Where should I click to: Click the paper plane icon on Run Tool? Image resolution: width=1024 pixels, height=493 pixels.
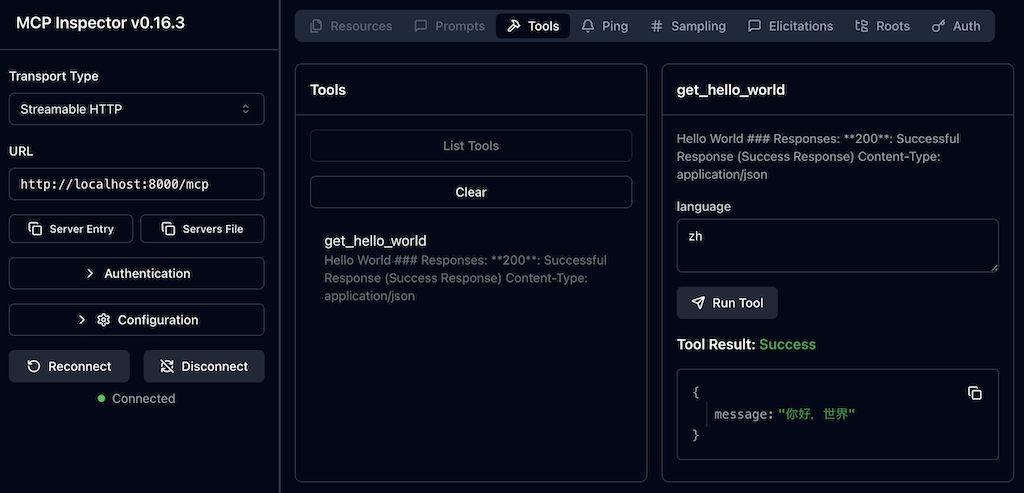click(x=698, y=303)
